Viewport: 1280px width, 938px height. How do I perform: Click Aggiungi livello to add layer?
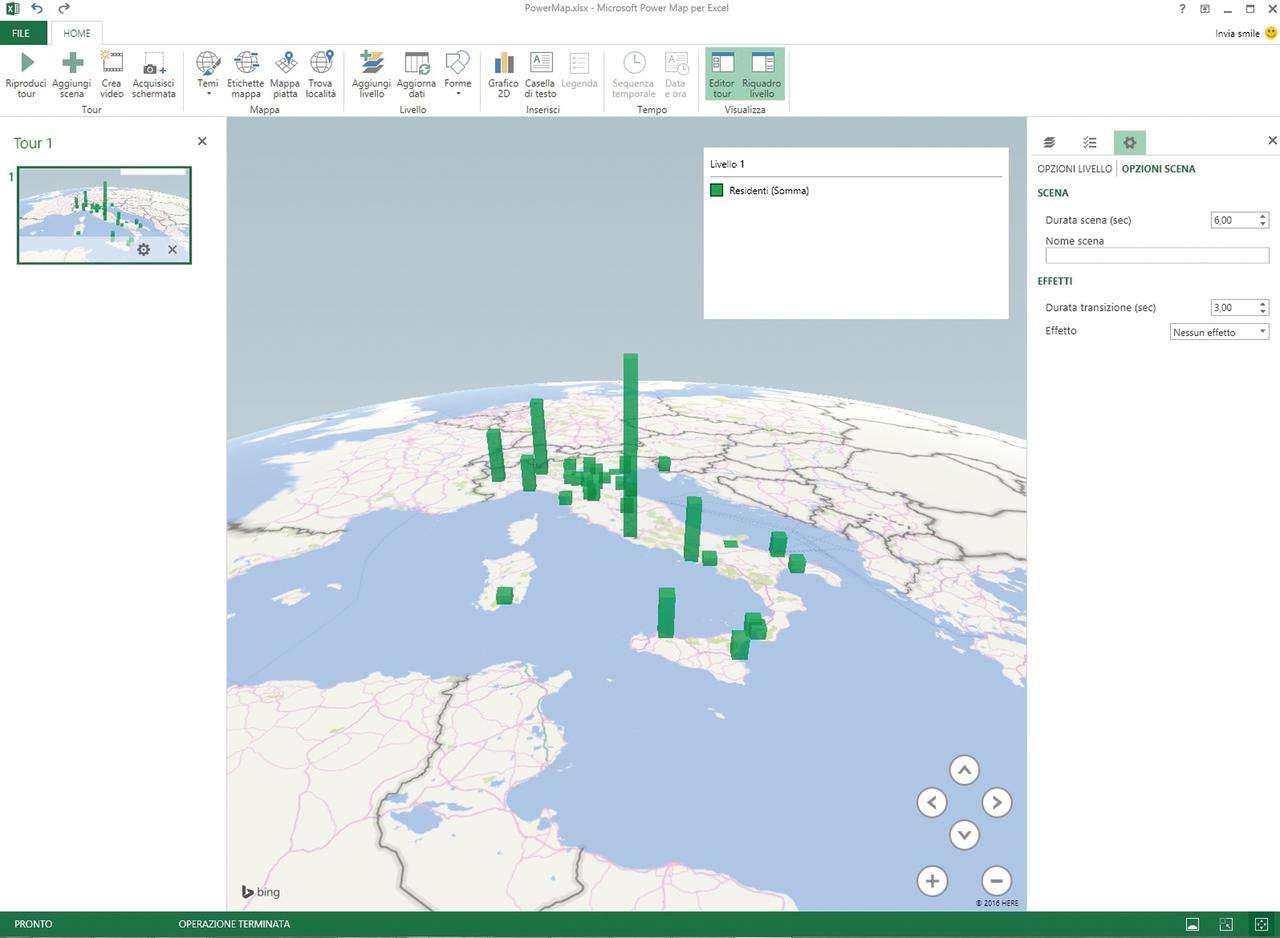(x=371, y=64)
